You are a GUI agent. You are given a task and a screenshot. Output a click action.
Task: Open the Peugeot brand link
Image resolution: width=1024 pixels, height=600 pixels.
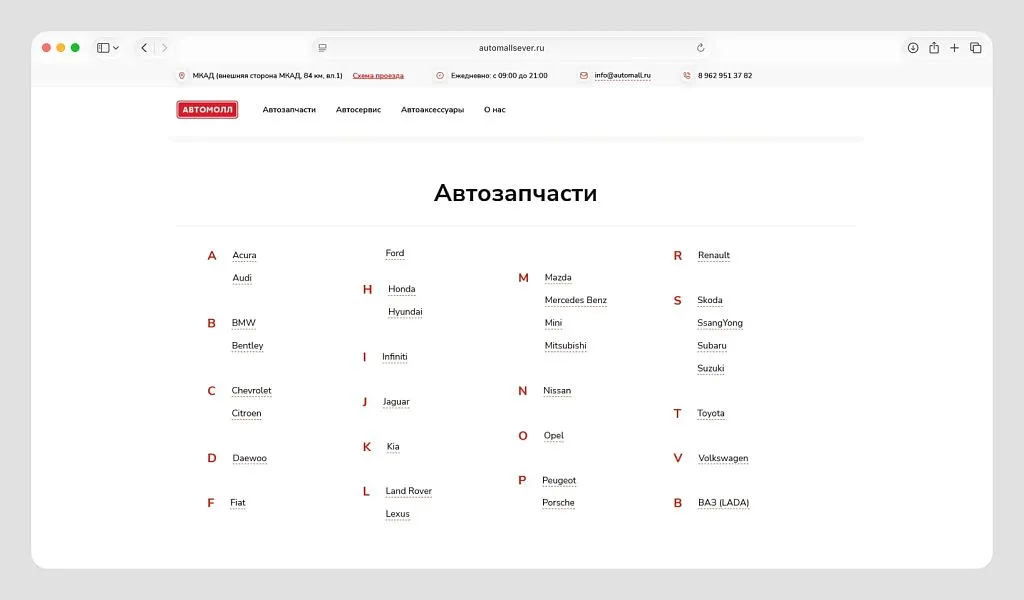(x=559, y=481)
